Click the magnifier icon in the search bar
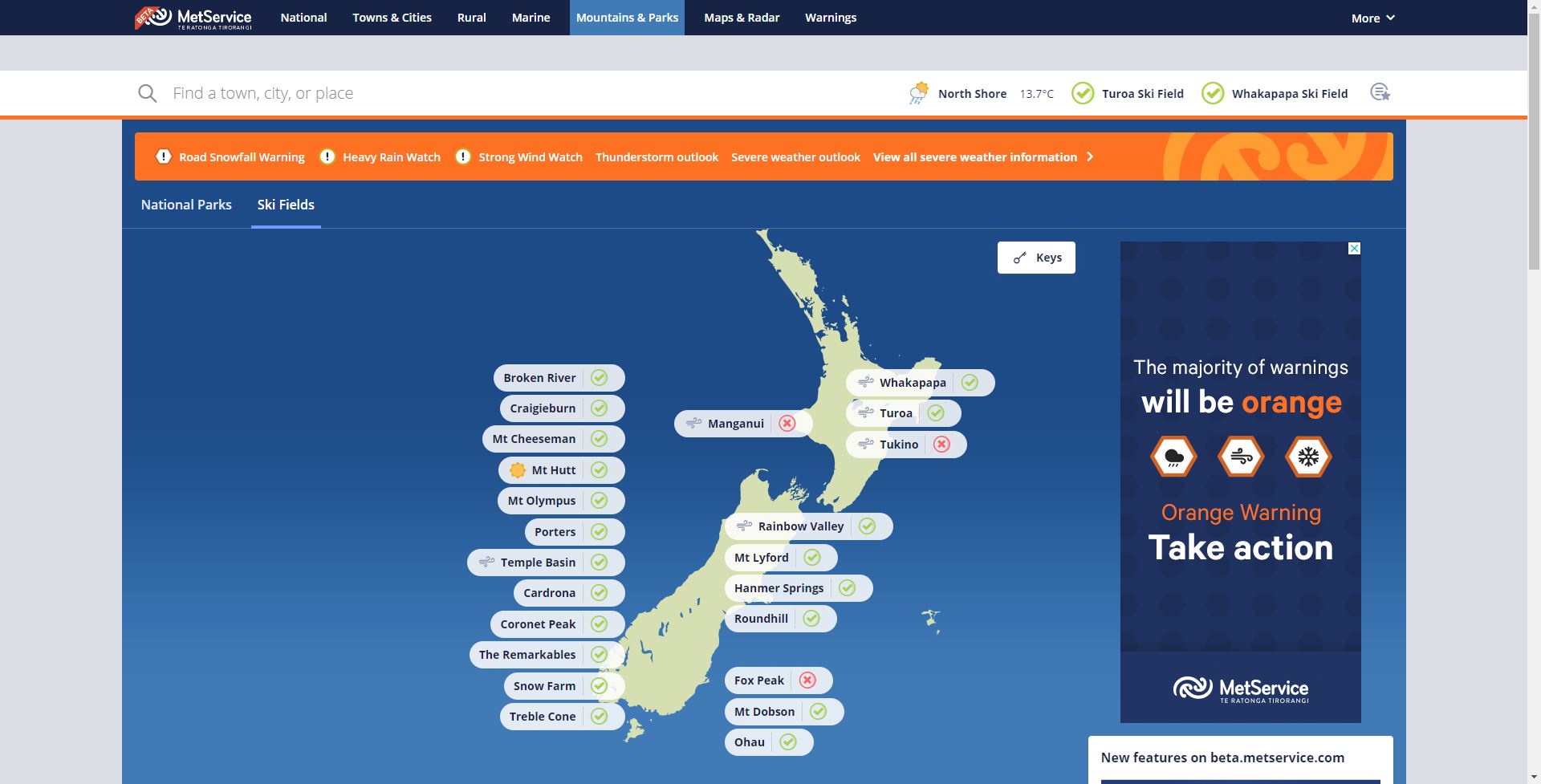 [148, 92]
